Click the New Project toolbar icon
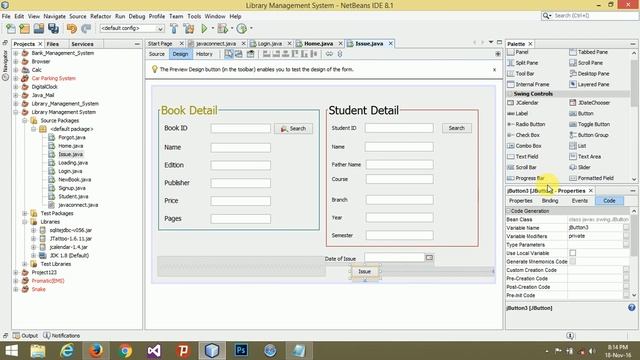Viewport: 640px width, 360px height. click(x=24, y=29)
